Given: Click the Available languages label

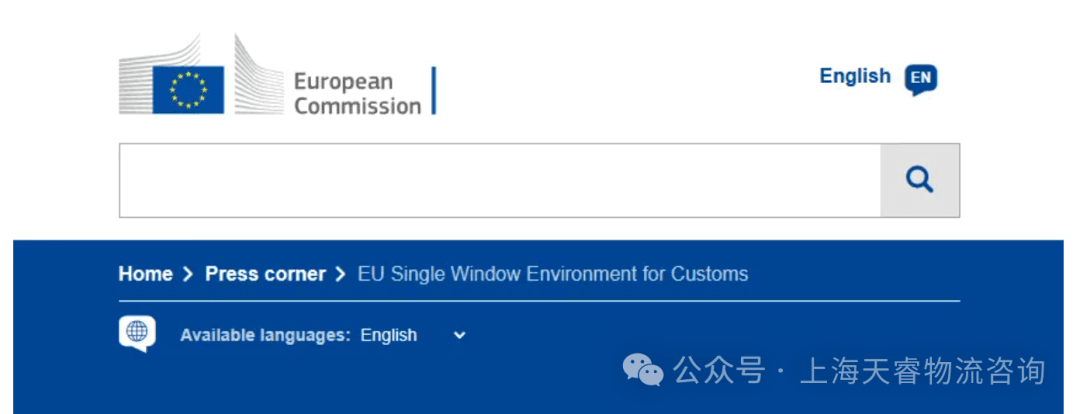Looking at the screenshot, I should (x=265, y=335).
